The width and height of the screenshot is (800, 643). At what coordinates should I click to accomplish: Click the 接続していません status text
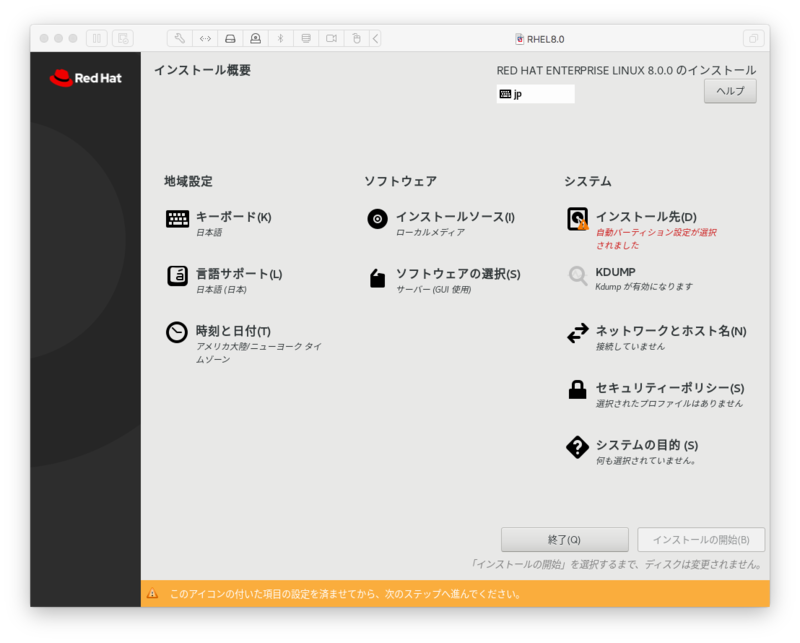630,347
